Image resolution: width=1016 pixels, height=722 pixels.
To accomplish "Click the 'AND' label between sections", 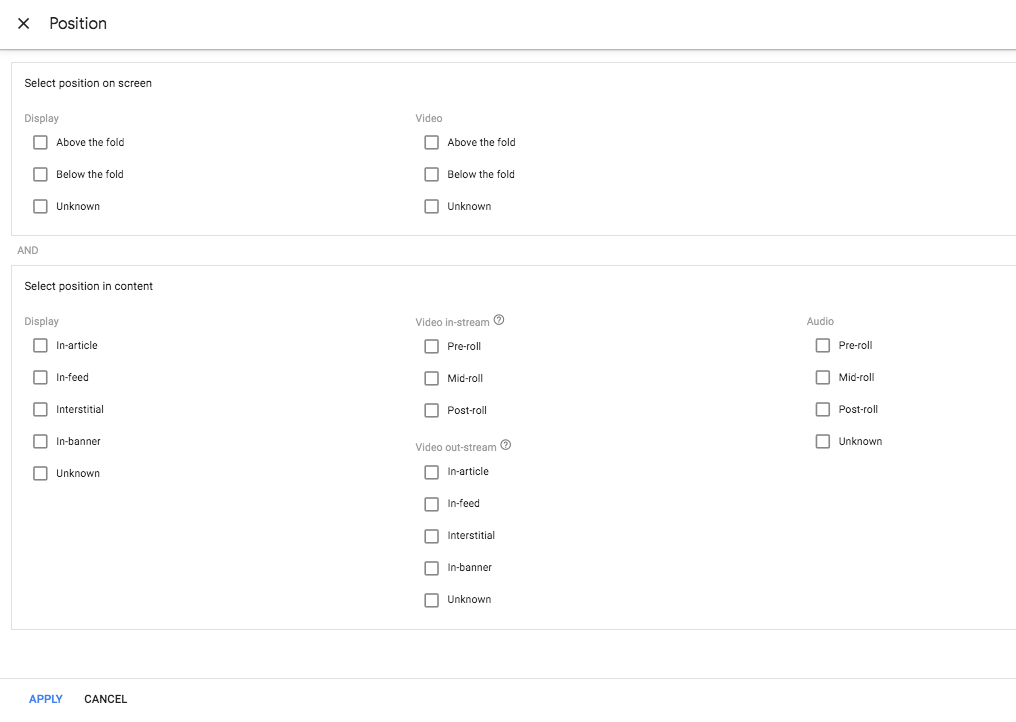I will [28, 250].
